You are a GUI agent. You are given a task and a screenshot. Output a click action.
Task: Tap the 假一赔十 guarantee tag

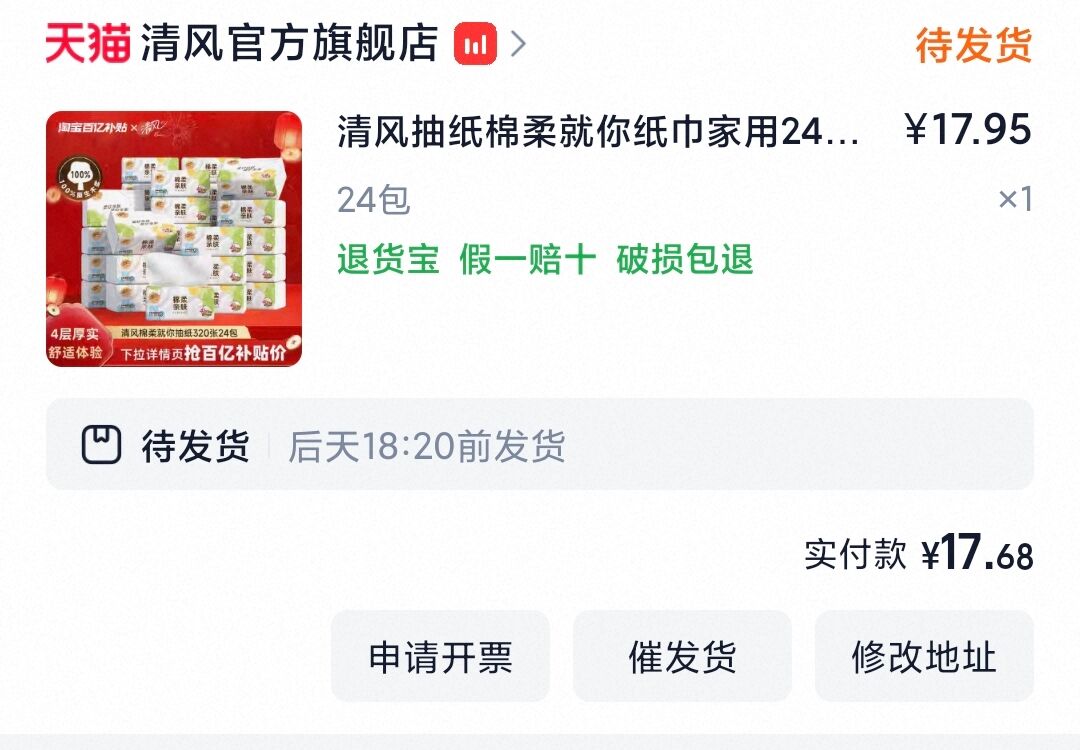(528, 260)
